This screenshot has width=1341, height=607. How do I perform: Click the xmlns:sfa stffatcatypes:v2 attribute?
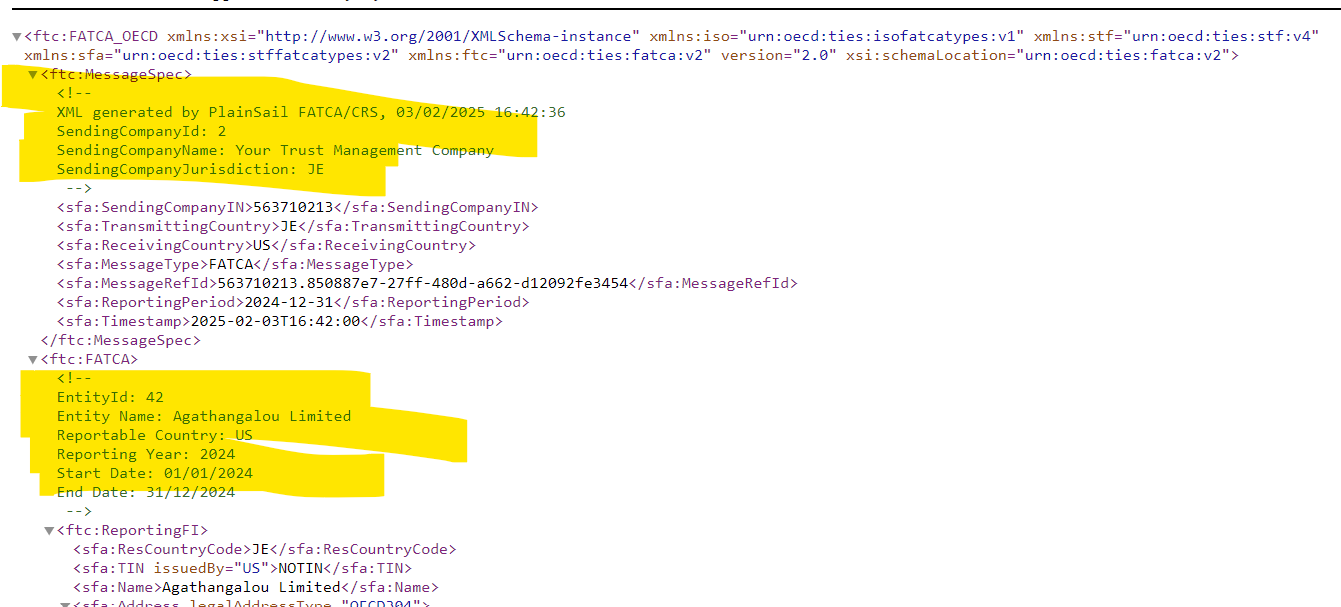pos(211,55)
